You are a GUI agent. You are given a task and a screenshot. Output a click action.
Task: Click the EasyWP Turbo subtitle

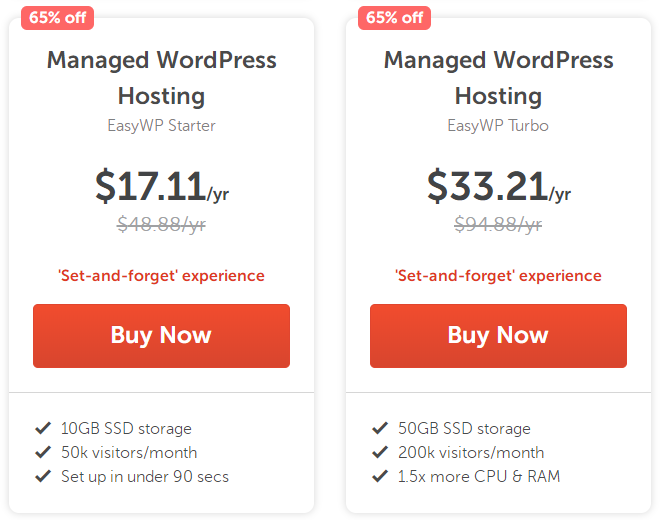point(498,125)
